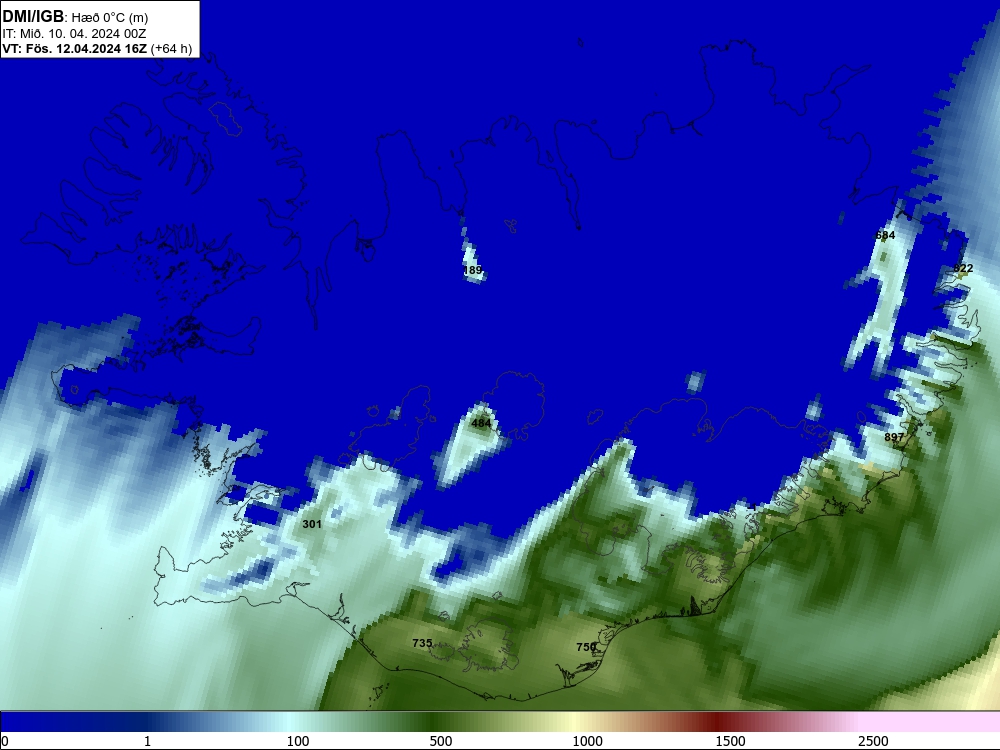
Task: Click the 735 height value label
Action: (422, 643)
